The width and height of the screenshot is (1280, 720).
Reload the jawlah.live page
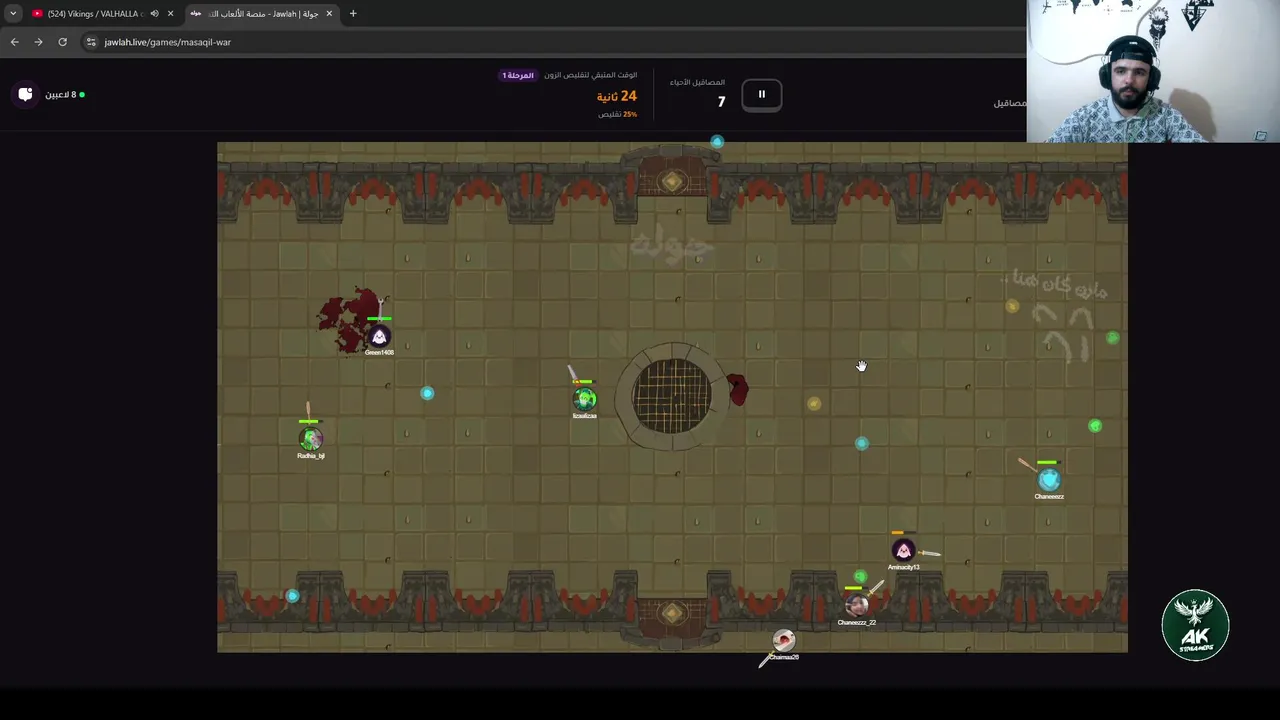(x=62, y=42)
